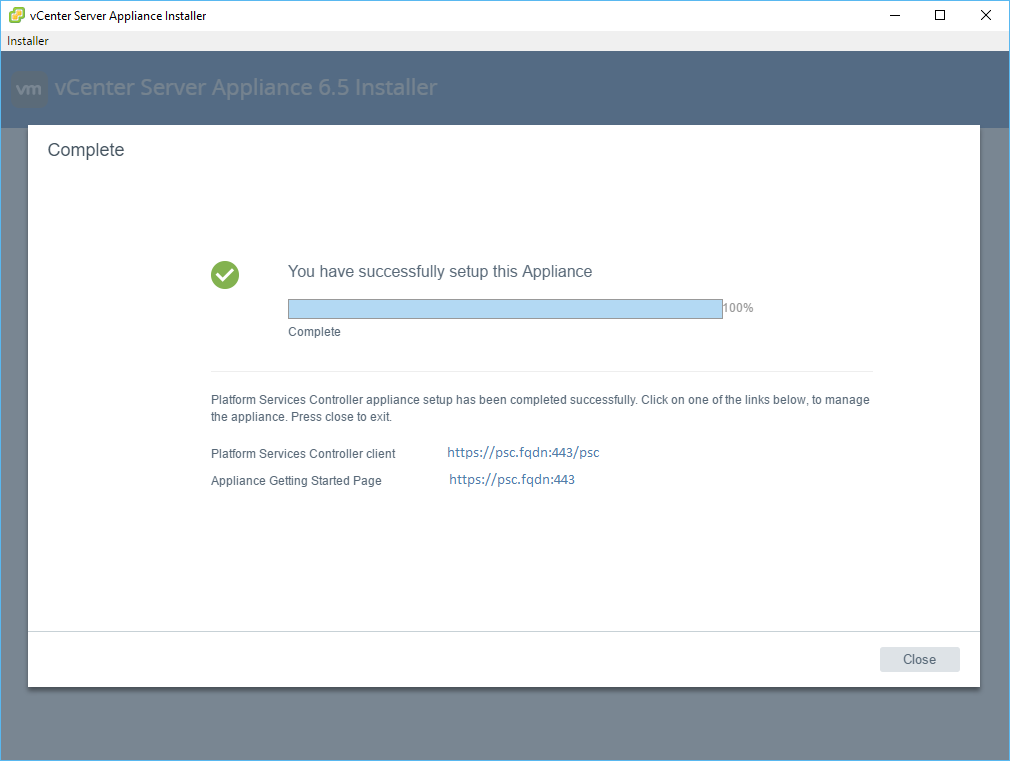Click the vCenter Server Appliance 6.5 Installer header
Screen dimensions: 1010x761
[246, 88]
